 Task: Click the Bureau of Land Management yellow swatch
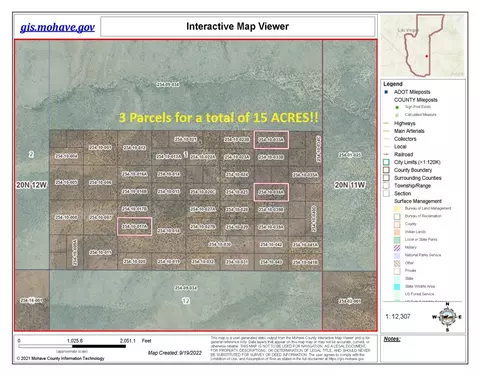coord(397,209)
